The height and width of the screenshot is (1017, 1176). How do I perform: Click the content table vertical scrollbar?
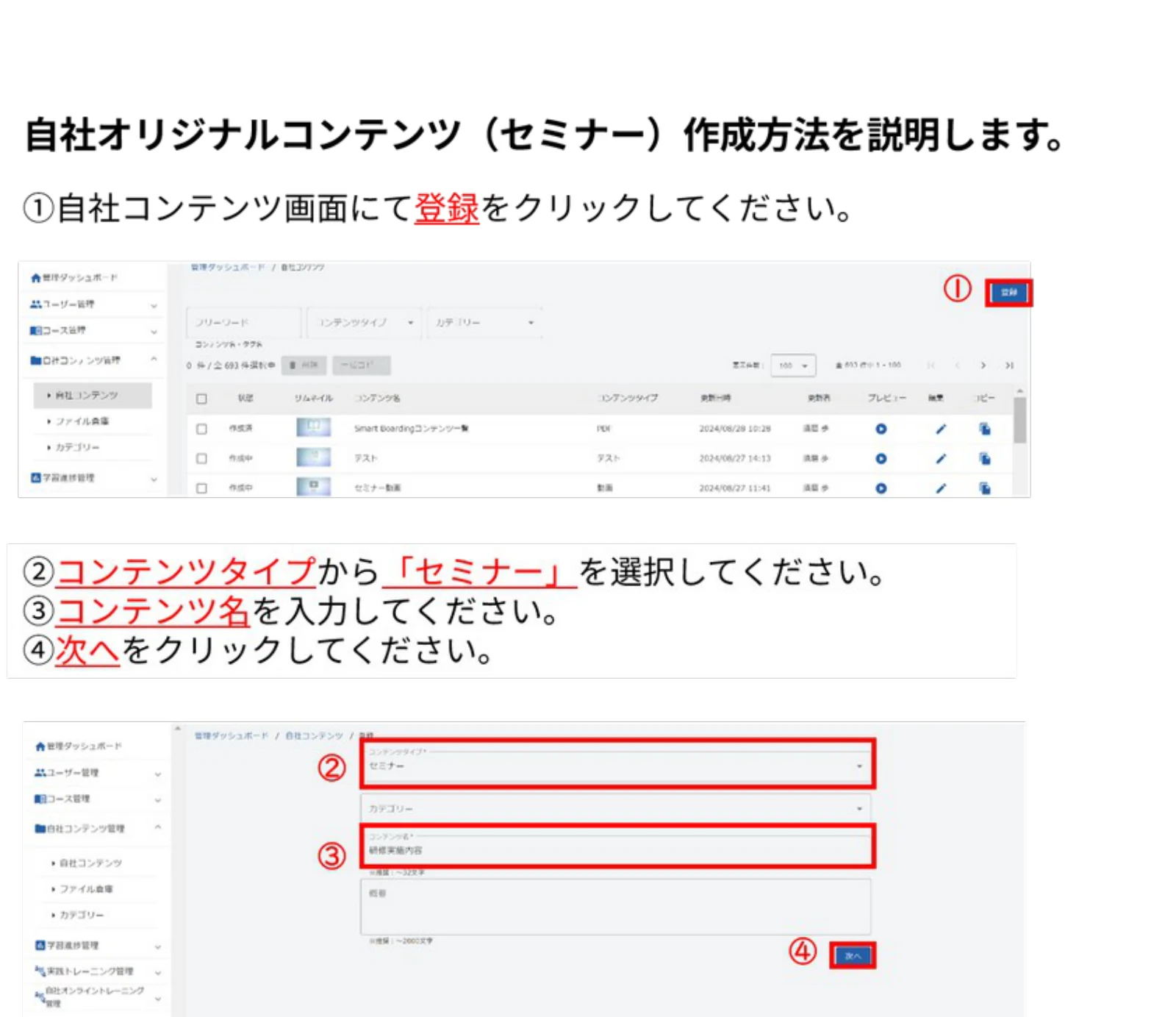(x=1019, y=421)
